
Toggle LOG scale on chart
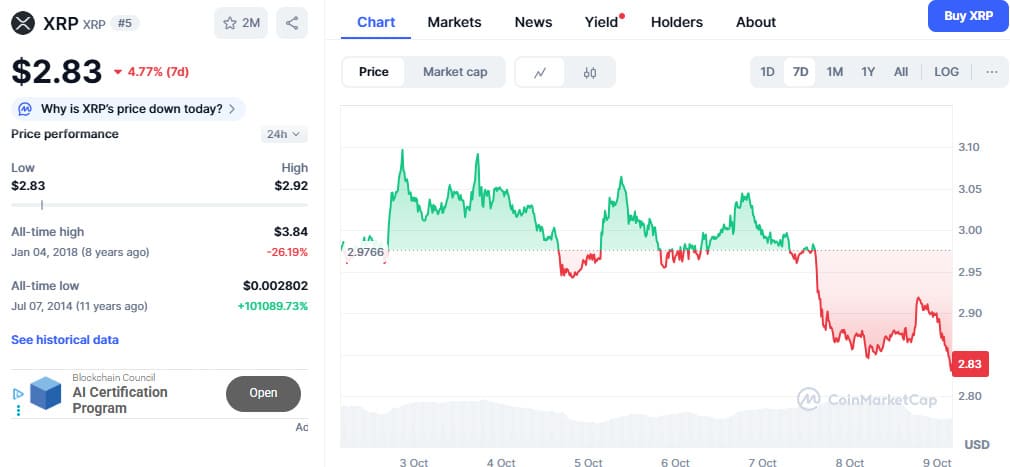point(946,72)
